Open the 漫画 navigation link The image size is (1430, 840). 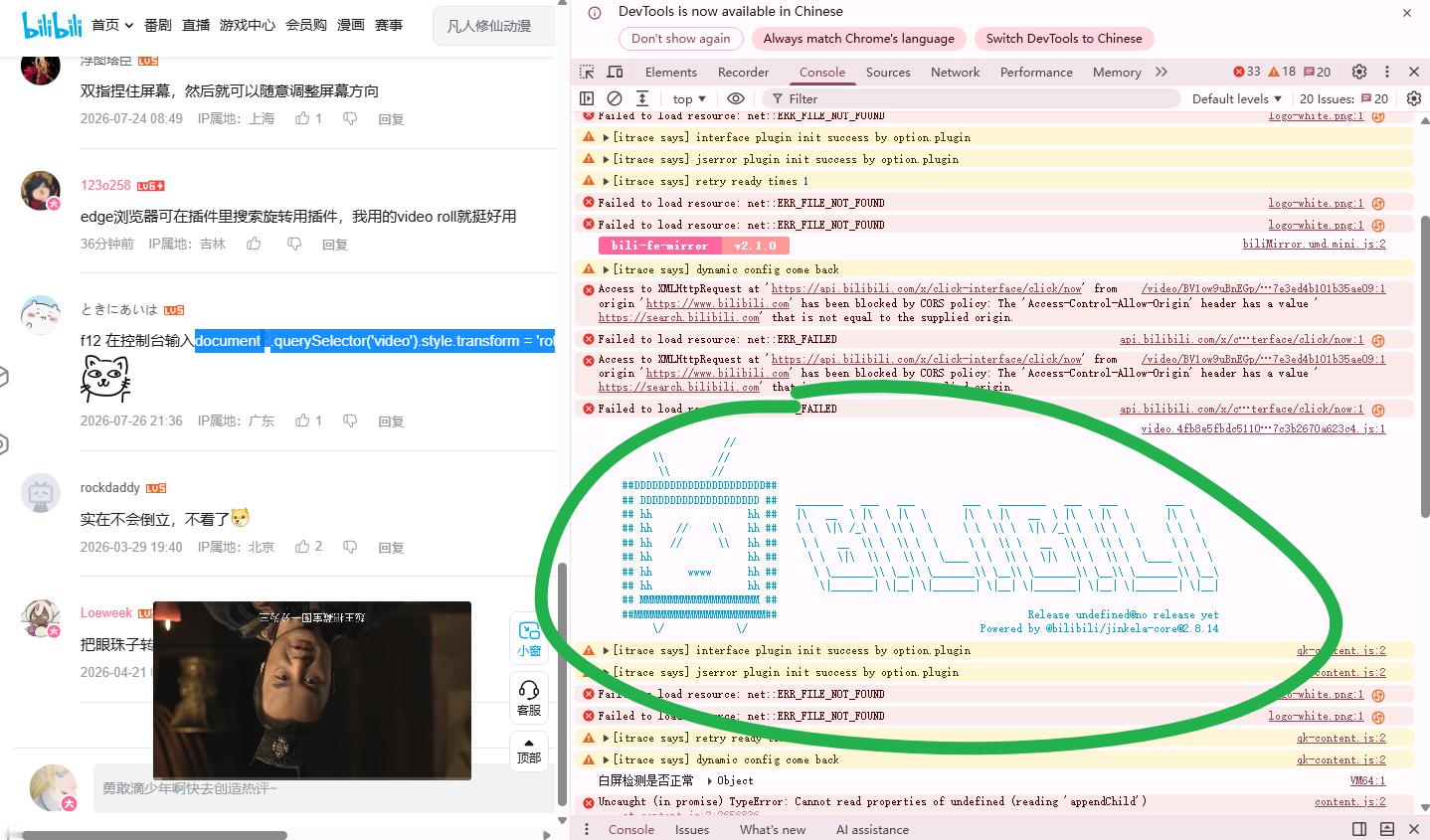(x=350, y=25)
